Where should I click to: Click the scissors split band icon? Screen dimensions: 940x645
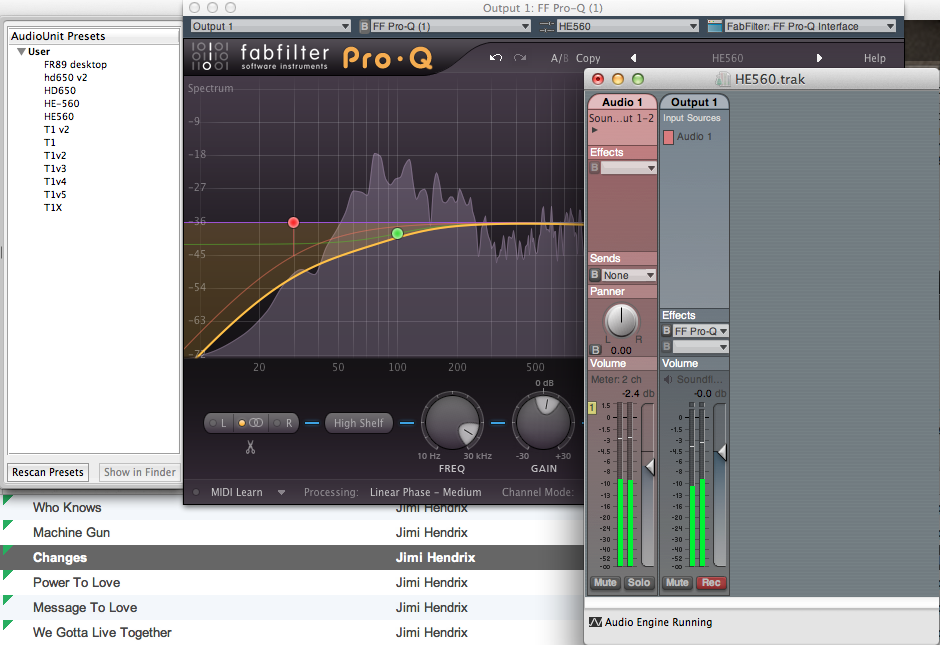tap(250, 447)
